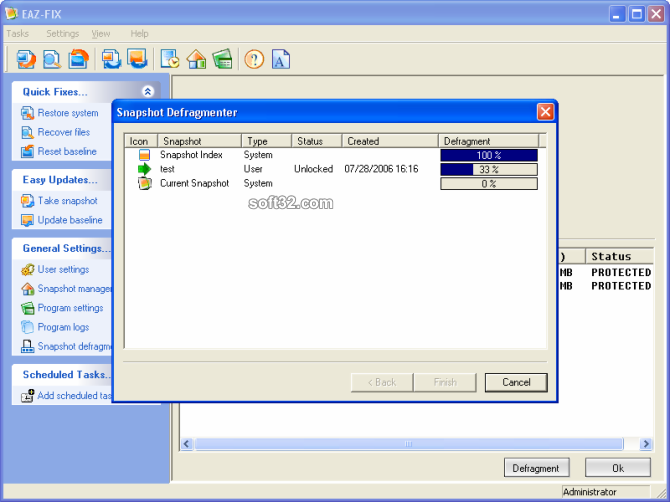This screenshot has height=502, width=670.
Task: Open the Take snapshot link
Action: click(x=68, y=201)
